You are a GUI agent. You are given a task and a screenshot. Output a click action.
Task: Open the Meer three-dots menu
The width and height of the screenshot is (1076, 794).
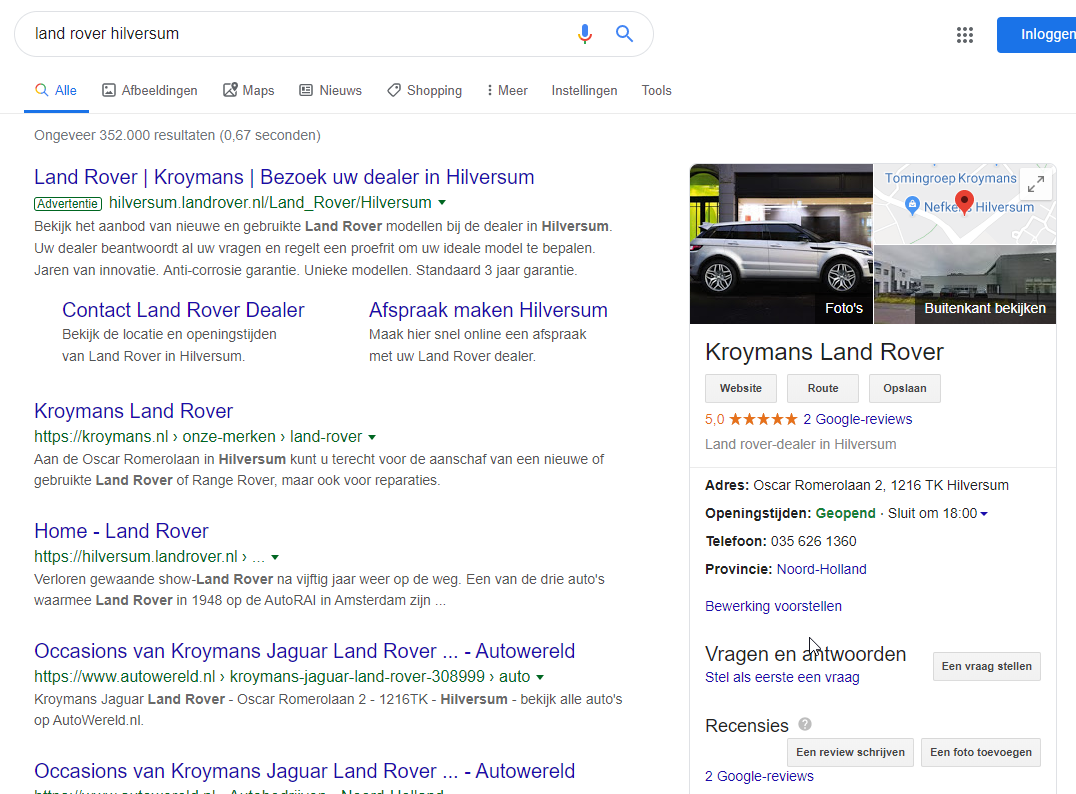[506, 90]
